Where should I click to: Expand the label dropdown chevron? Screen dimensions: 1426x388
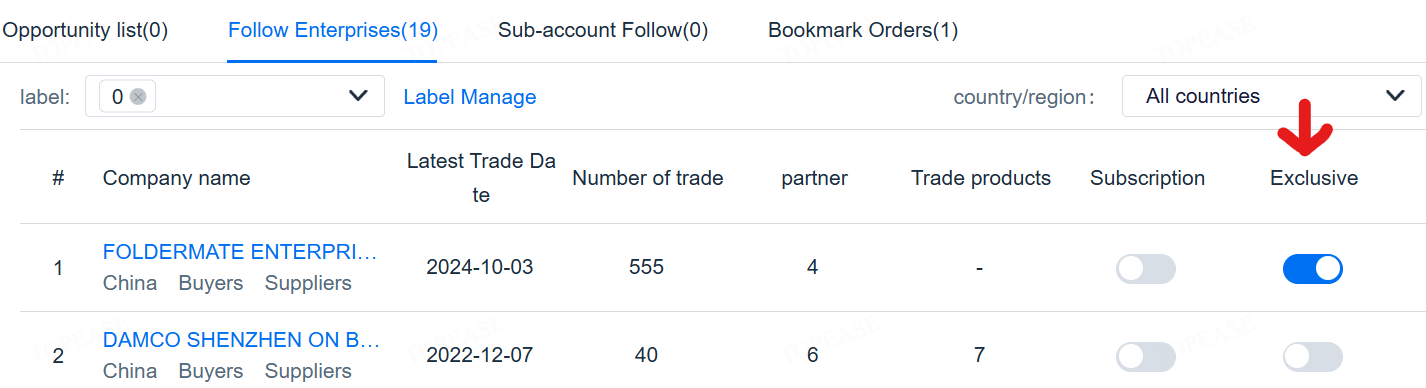pos(358,97)
